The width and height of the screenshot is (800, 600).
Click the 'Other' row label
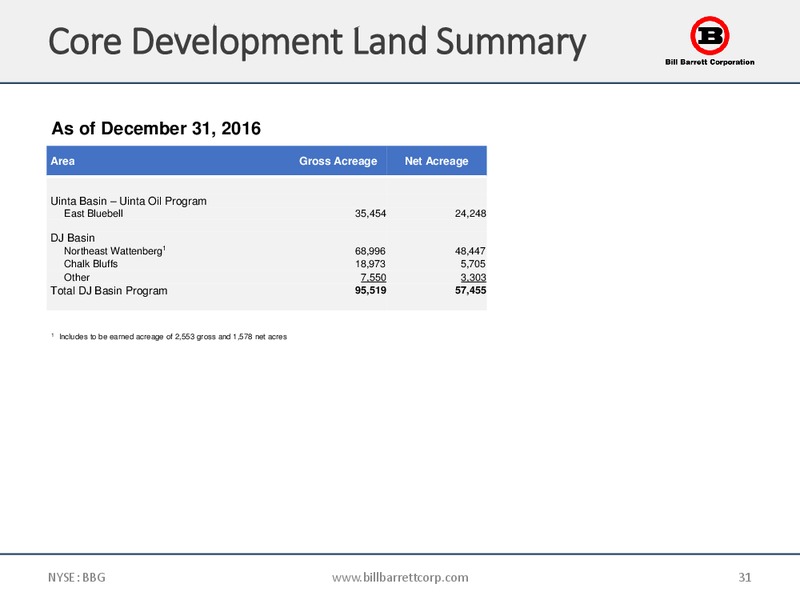coord(77,278)
